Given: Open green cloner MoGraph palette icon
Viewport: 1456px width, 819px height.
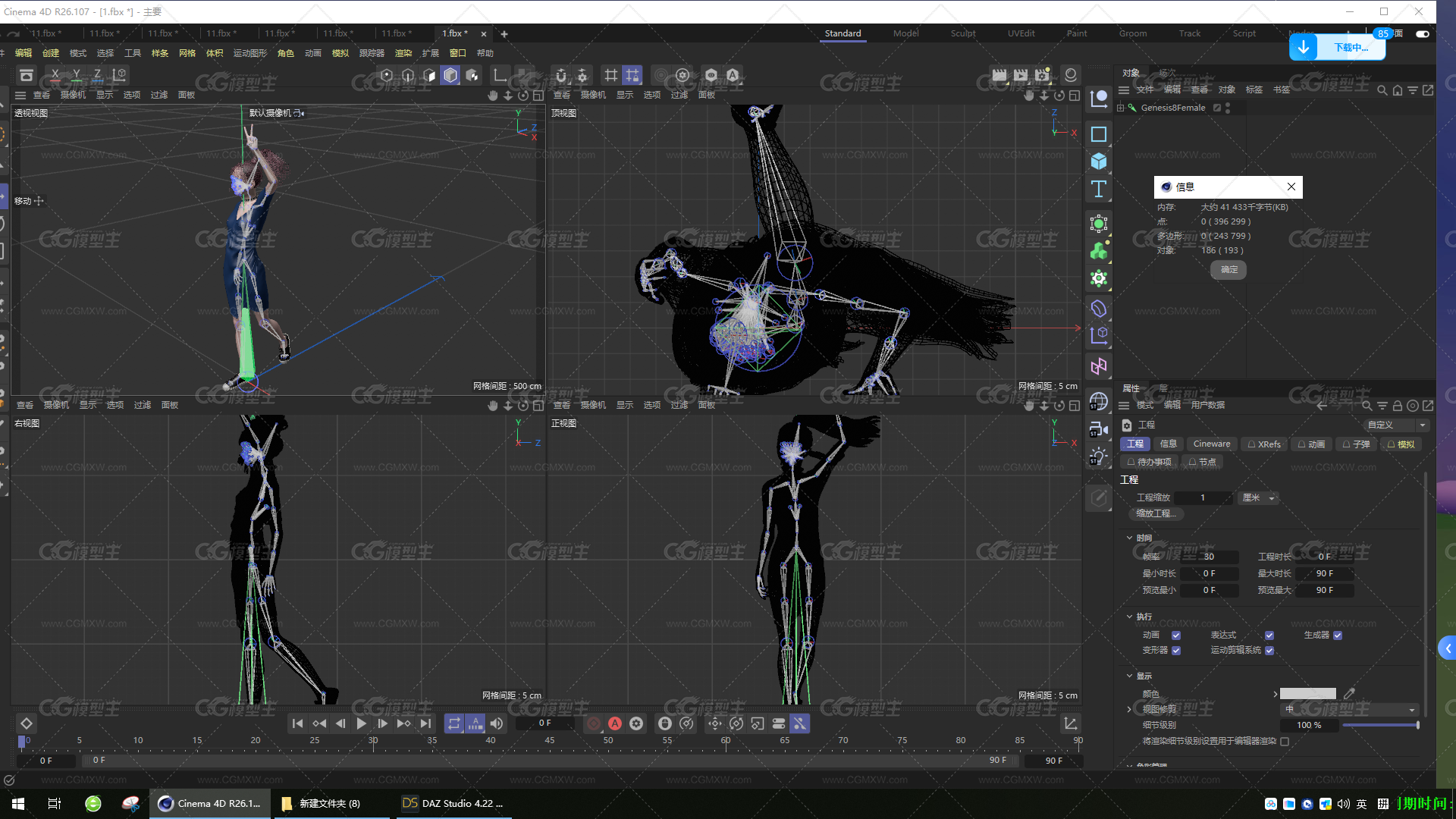Looking at the screenshot, I should pos(1099,251).
